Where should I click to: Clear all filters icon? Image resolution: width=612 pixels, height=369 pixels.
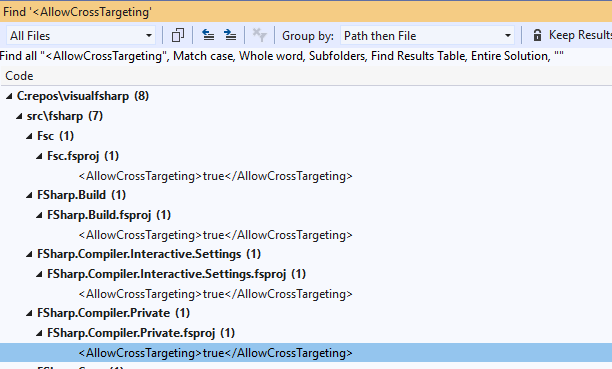259,36
